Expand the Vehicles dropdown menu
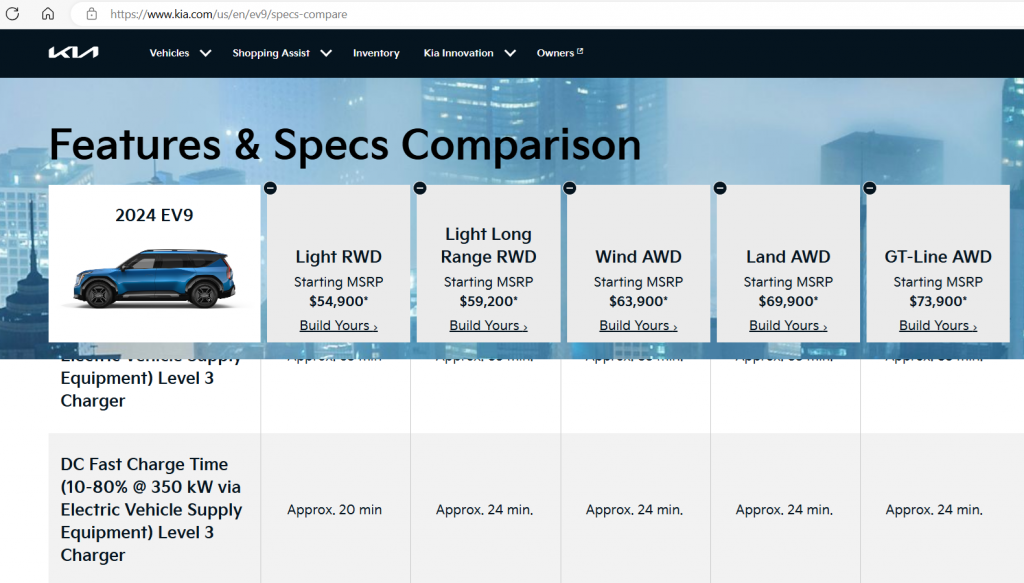Screen dimensions: 1024x583 tap(180, 53)
